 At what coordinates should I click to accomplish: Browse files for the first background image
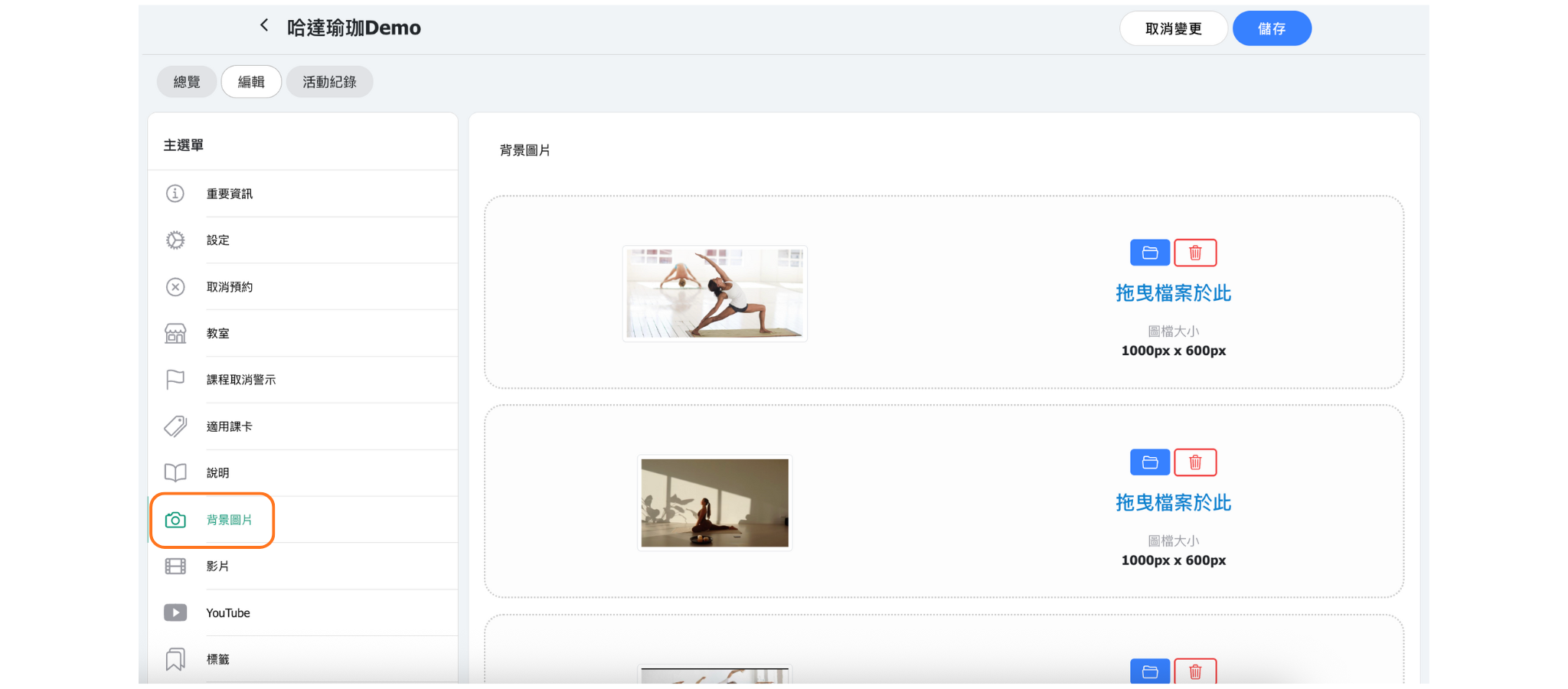[x=1149, y=253]
